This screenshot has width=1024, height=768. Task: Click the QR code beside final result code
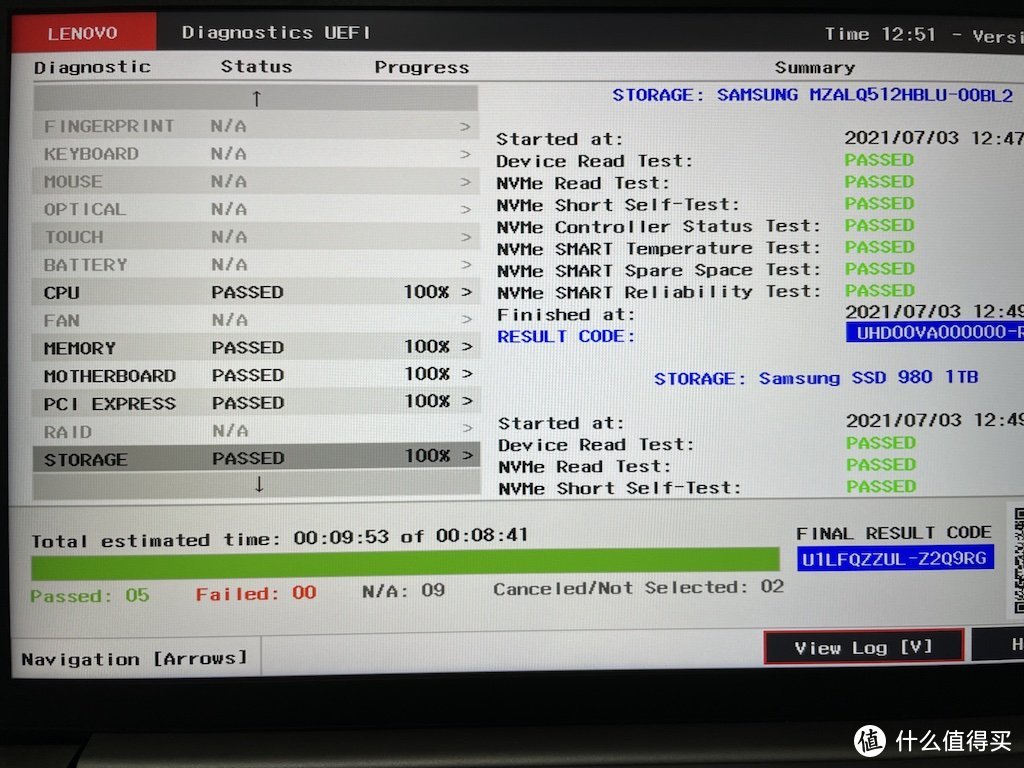point(1018,560)
